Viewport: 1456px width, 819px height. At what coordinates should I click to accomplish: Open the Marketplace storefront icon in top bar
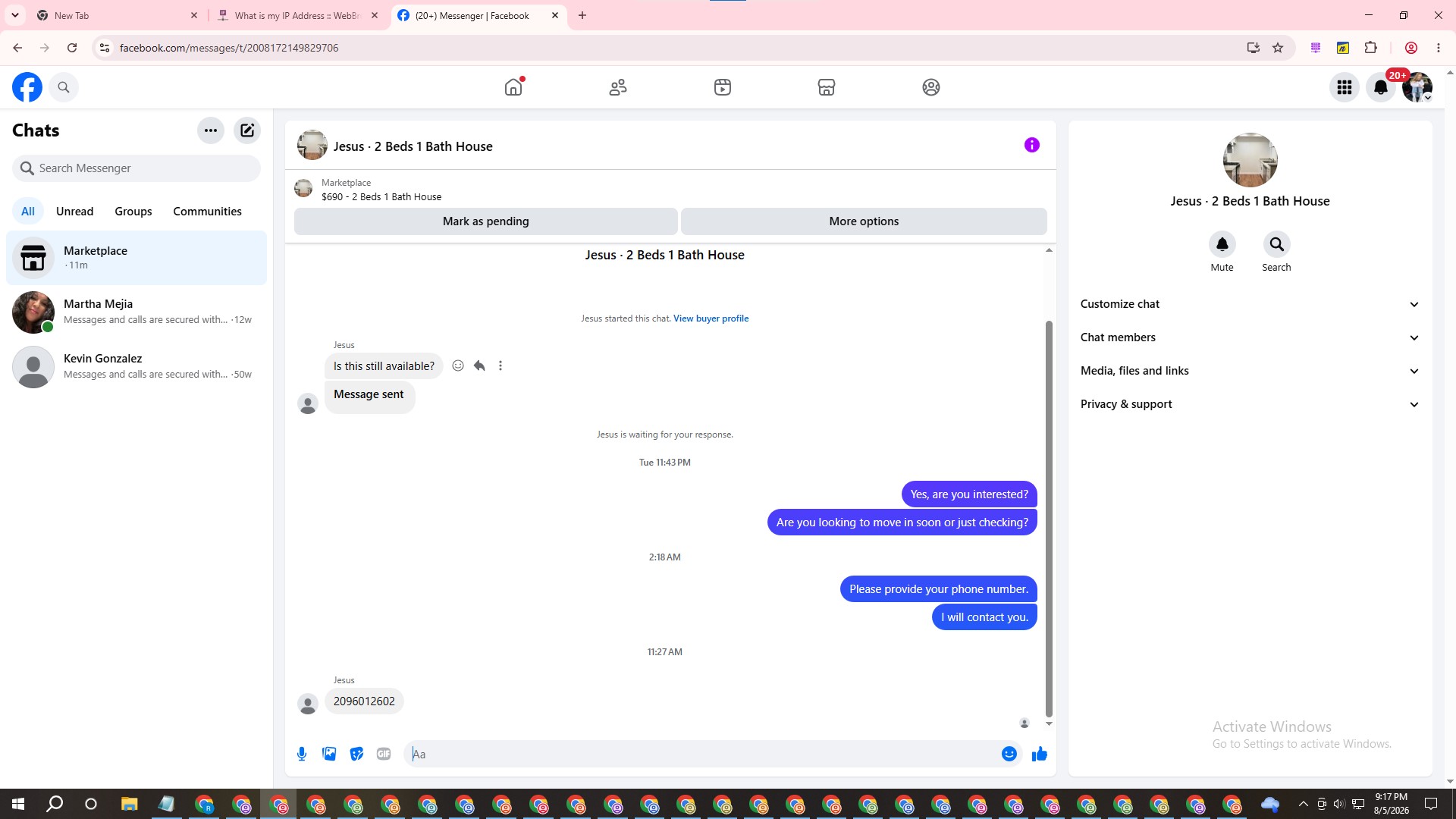coord(827,87)
